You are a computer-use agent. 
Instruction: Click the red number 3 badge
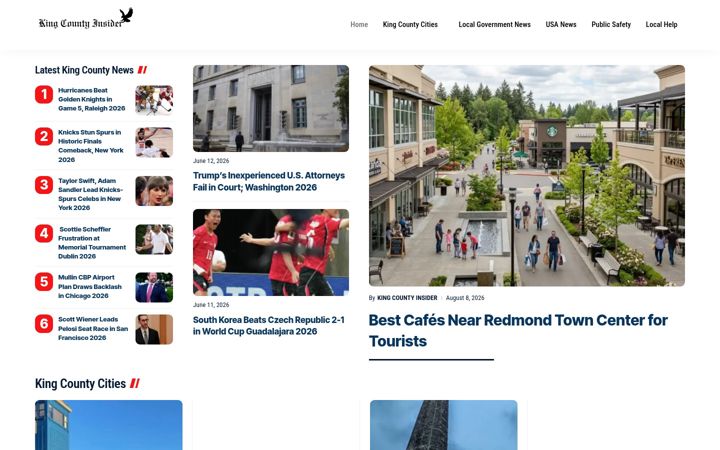pyautogui.click(x=44, y=185)
